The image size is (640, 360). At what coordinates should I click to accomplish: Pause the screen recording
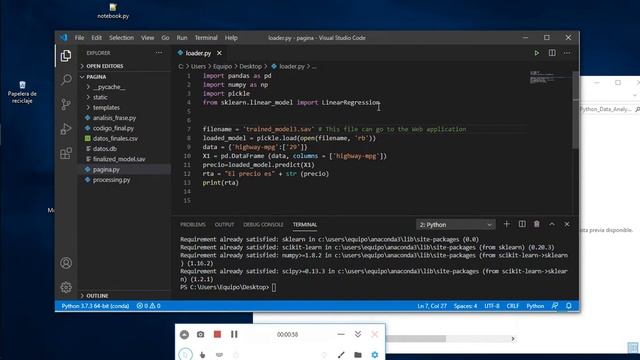(234, 334)
